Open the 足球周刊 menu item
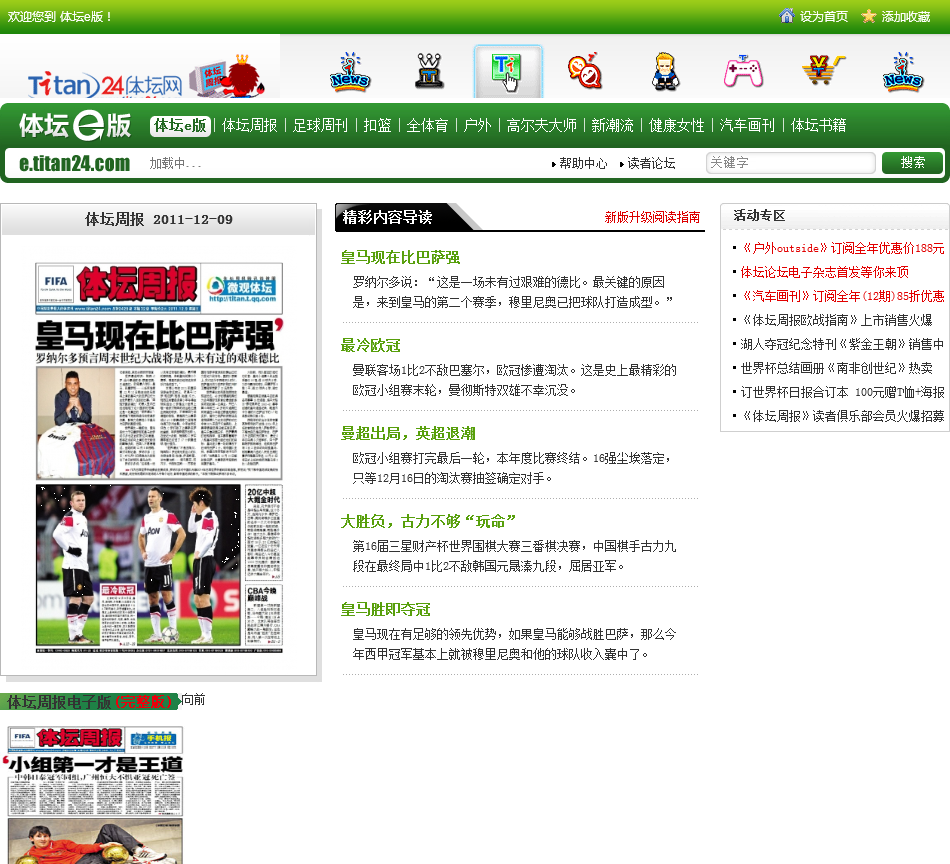The height and width of the screenshot is (864, 950). coord(321,125)
